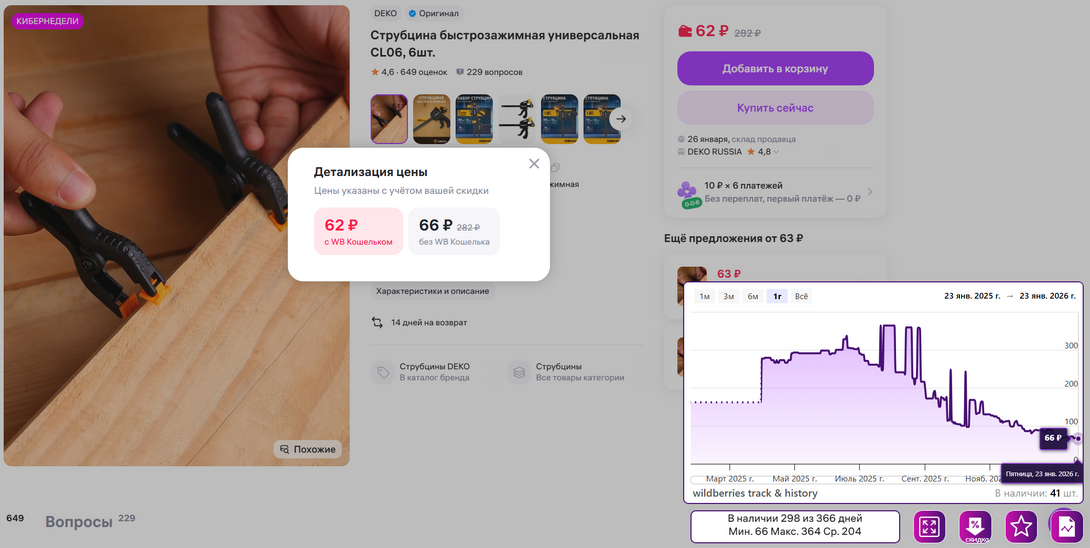Viewport: 1090px width, 548px height.
Task: Click the price history chart document icon
Action: [1067, 526]
